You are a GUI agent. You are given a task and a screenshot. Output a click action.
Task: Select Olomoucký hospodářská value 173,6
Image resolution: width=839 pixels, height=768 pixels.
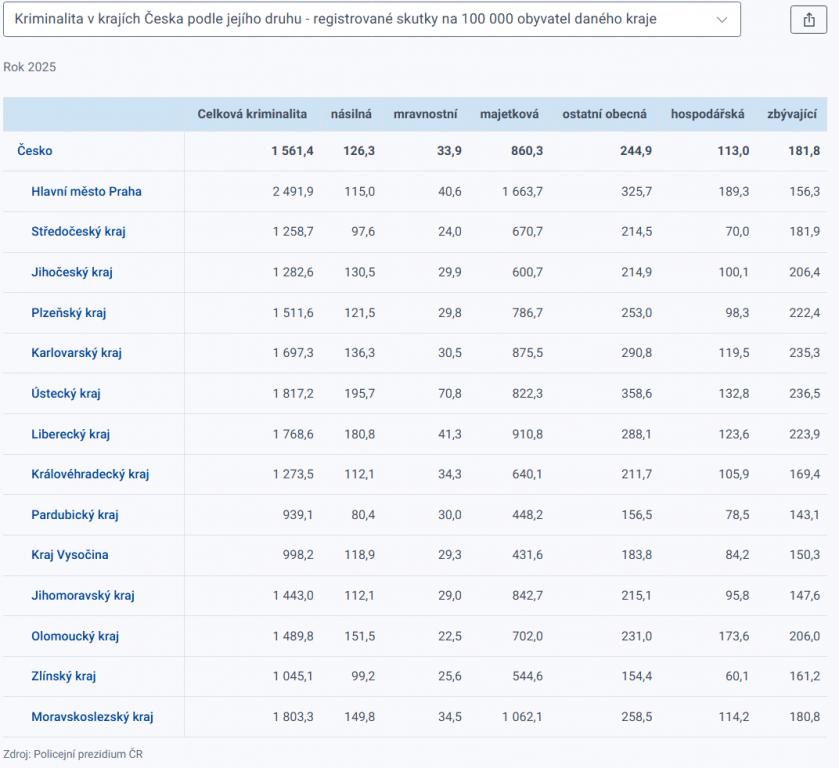pyautogui.click(x=734, y=636)
